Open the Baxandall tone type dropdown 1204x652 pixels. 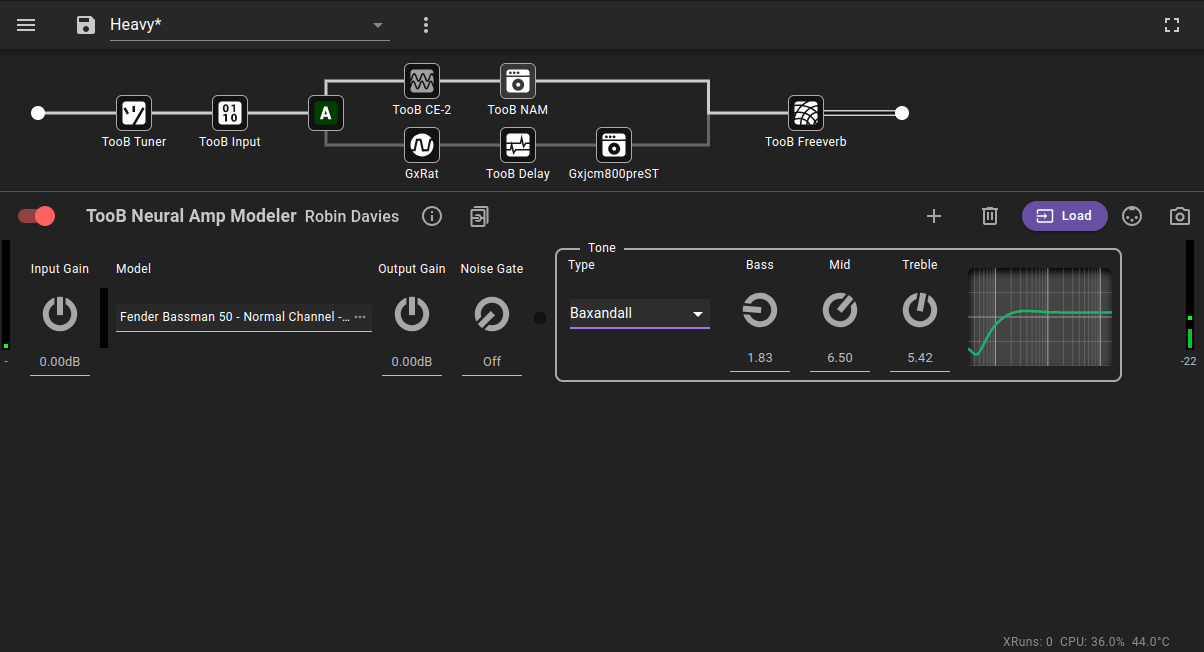coord(639,314)
